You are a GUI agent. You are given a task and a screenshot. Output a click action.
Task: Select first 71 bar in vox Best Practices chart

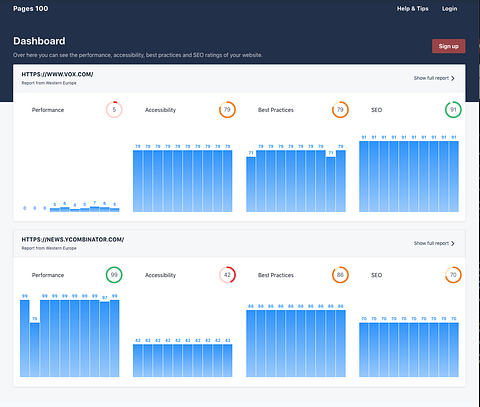[251, 184]
